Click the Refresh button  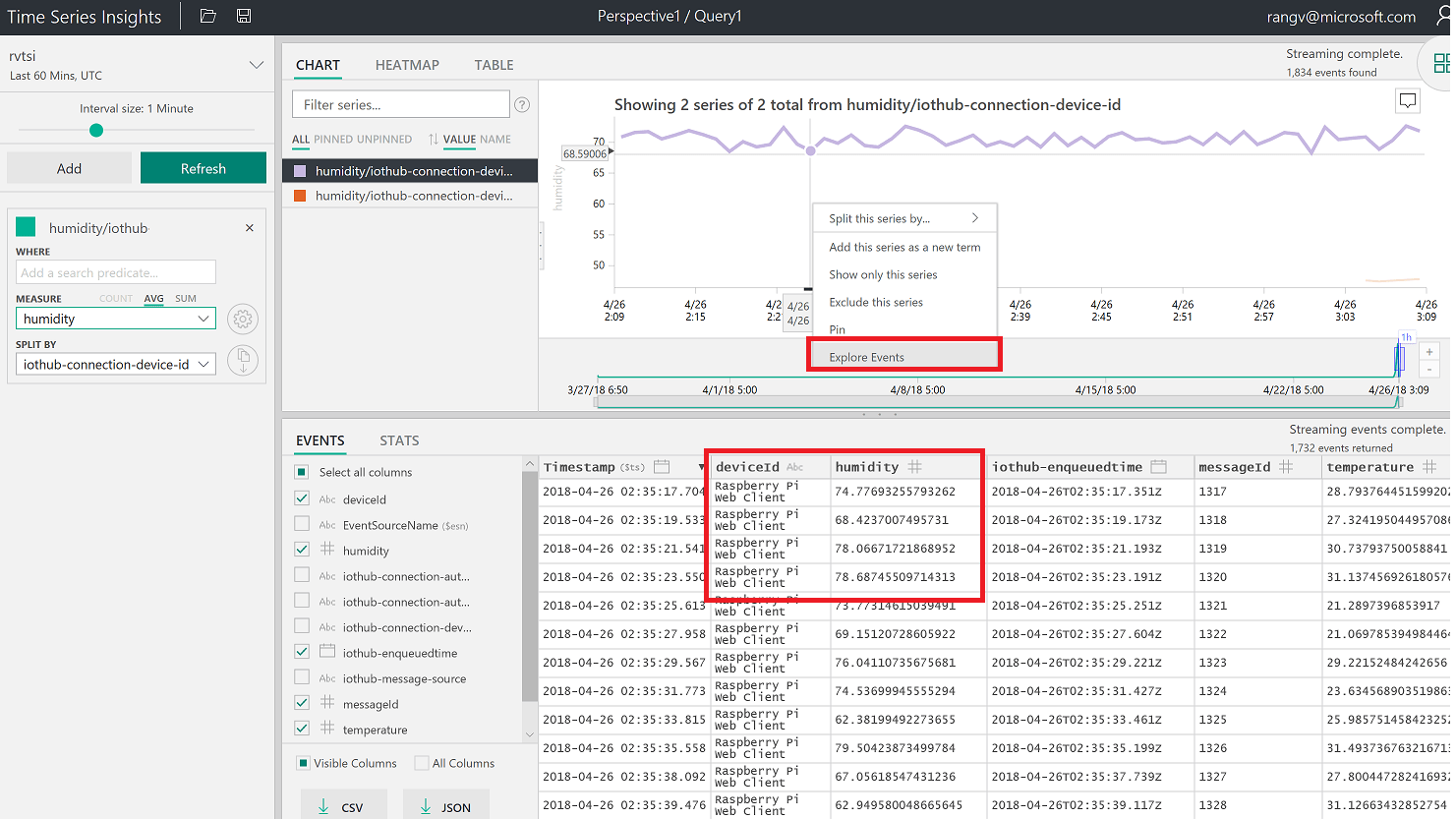(x=203, y=167)
